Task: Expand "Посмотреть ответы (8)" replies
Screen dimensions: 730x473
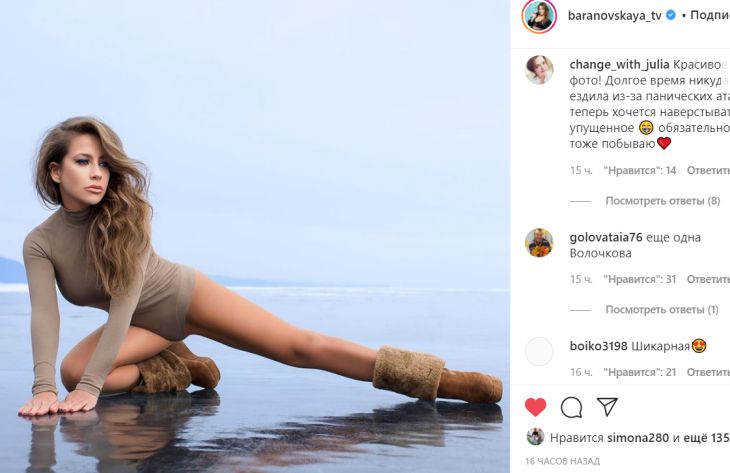Action: coord(662,201)
